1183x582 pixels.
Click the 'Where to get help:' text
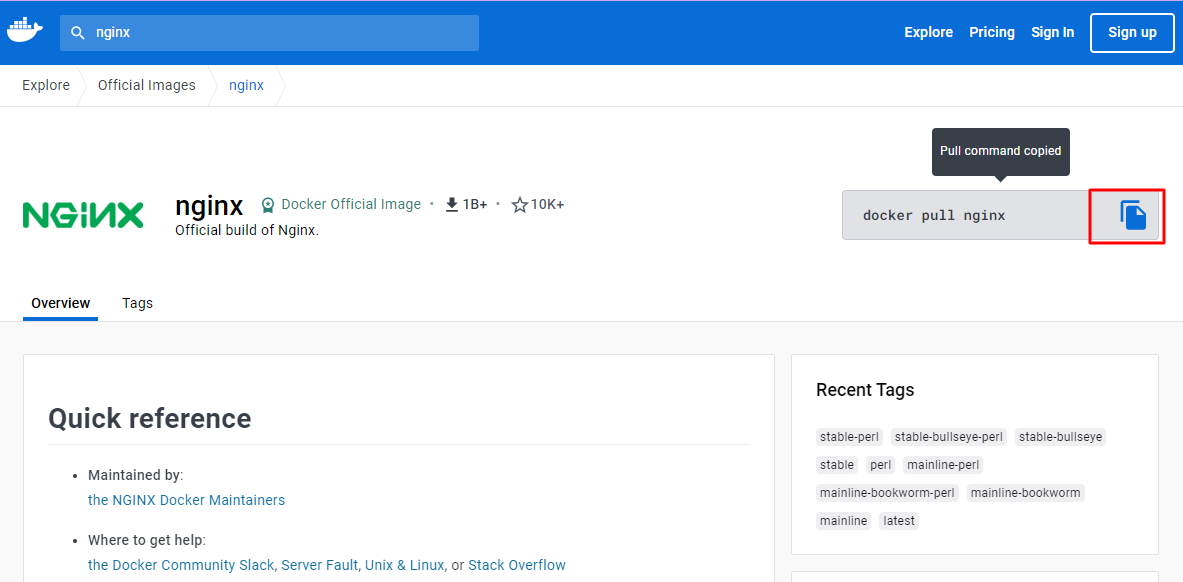click(x=146, y=540)
